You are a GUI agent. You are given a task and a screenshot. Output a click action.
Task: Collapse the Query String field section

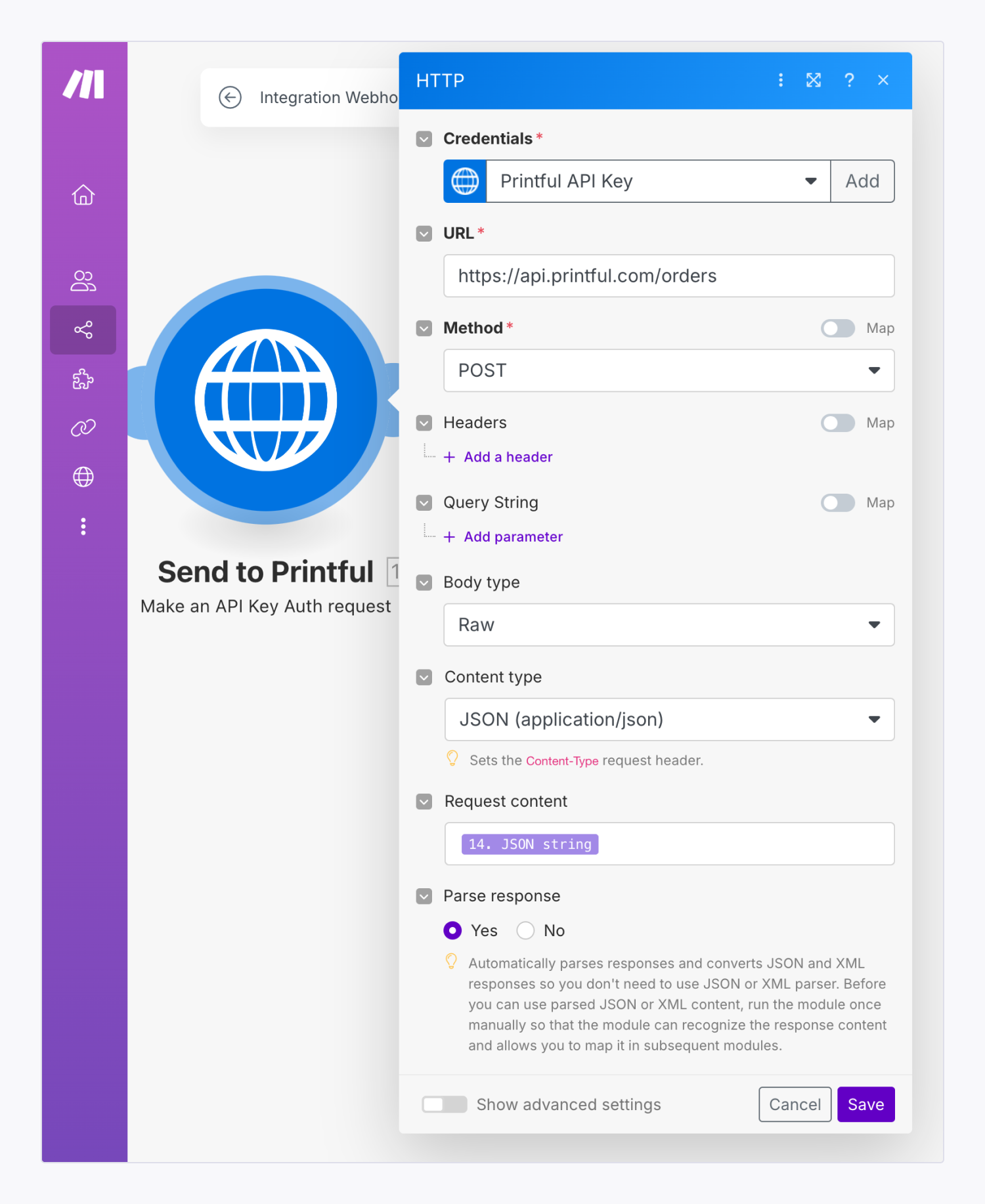click(x=424, y=503)
